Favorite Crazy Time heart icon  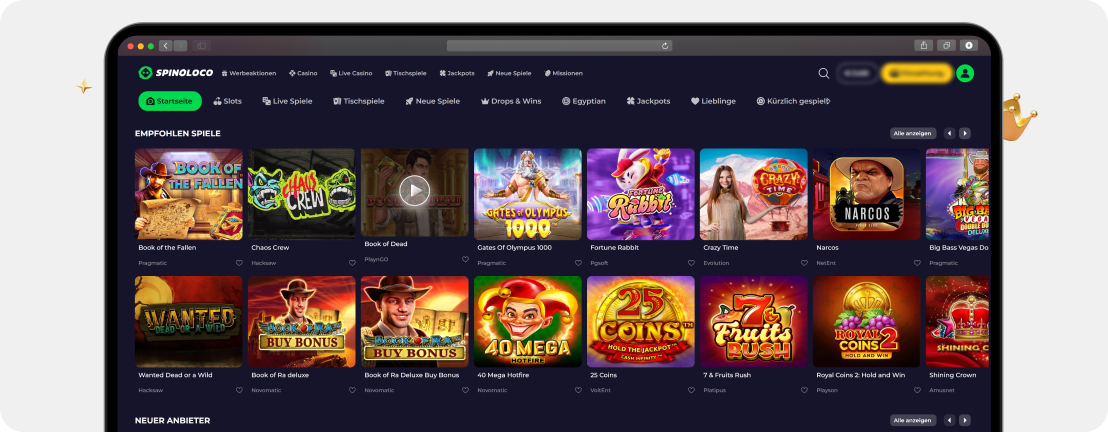[x=804, y=263]
